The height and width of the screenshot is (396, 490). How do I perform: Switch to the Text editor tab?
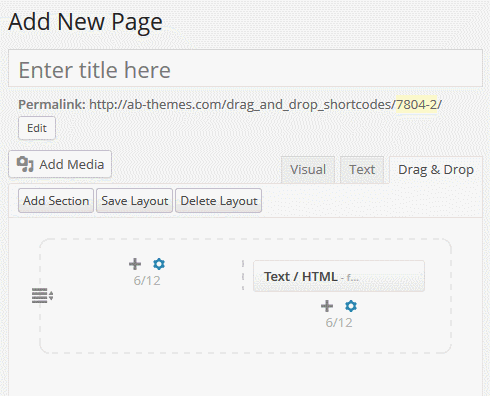coord(362,170)
